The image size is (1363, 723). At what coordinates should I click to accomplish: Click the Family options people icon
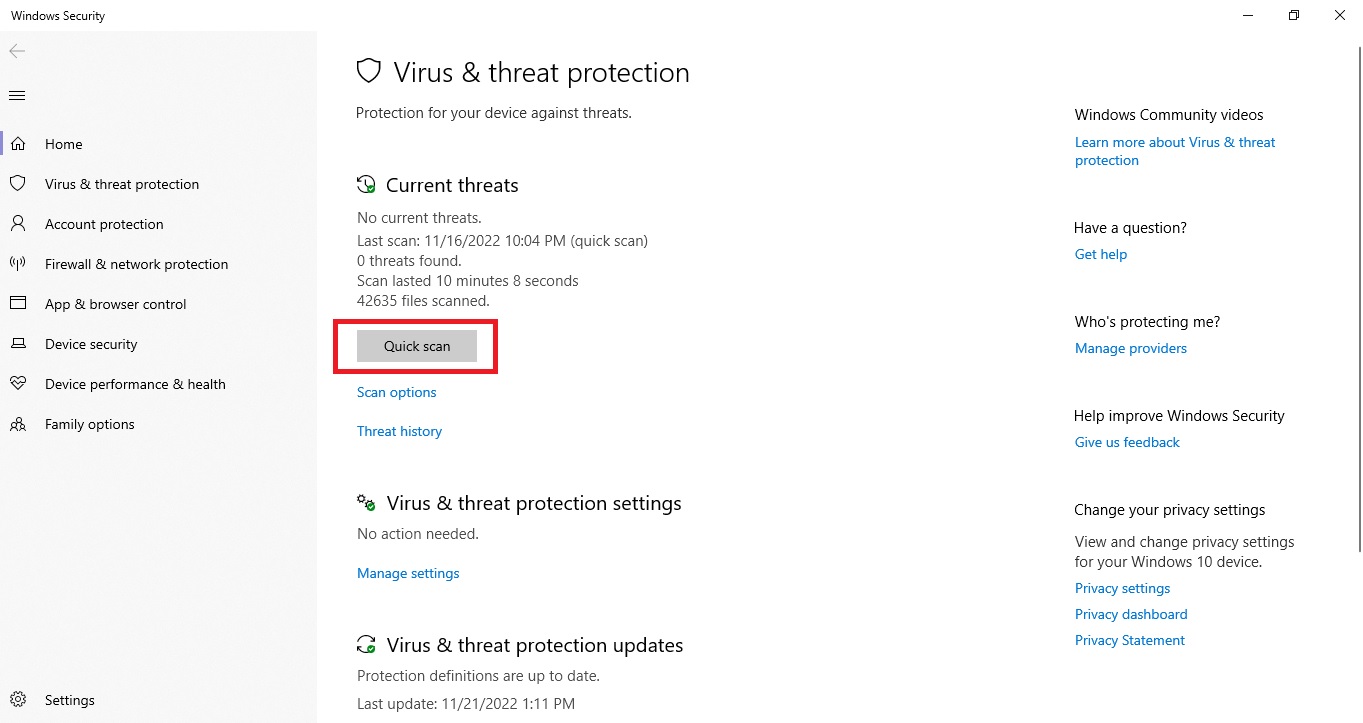coord(17,424)
